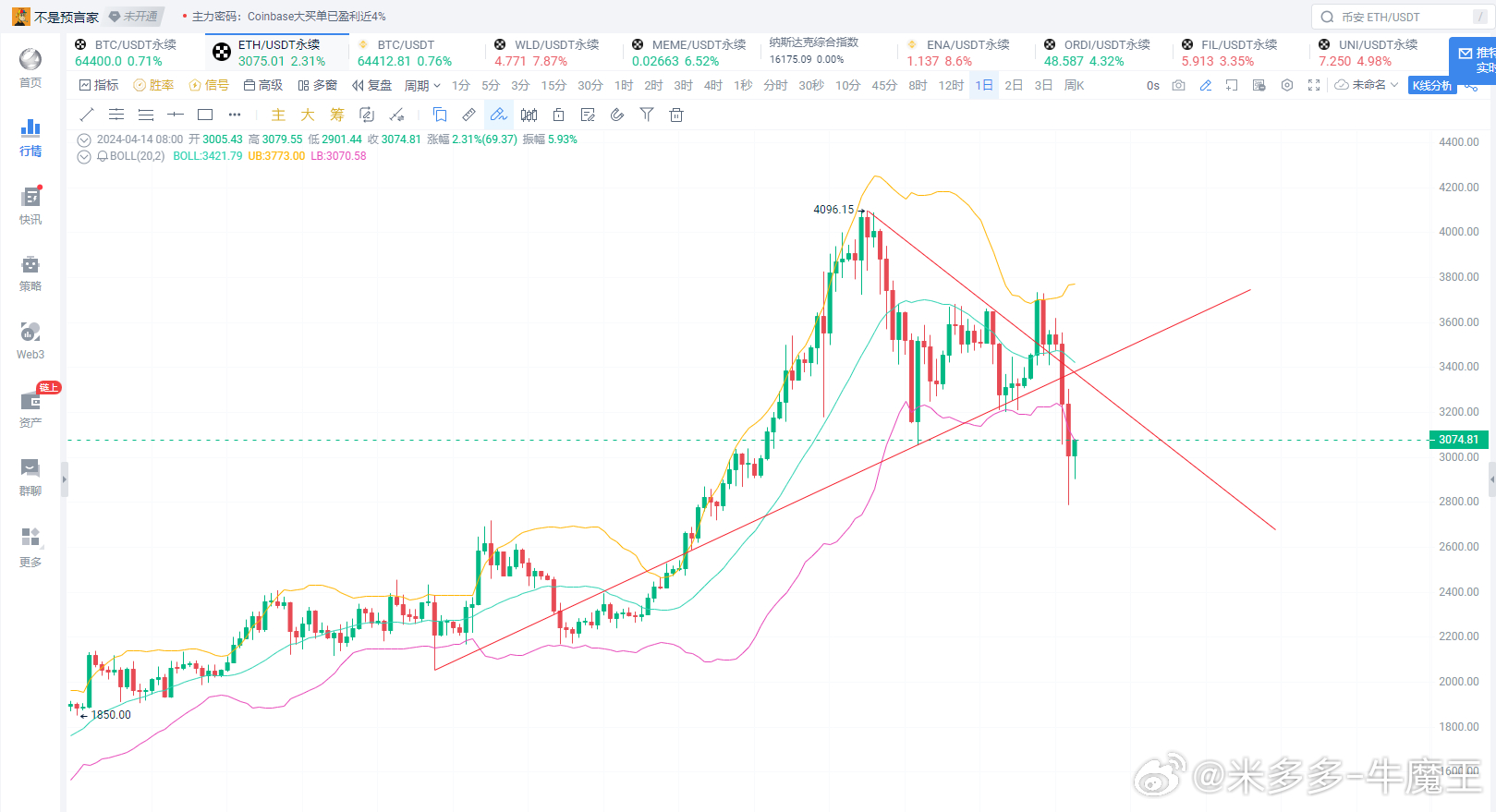
Task: Click the share icon at top right
Action: (x=1472, y=85)
